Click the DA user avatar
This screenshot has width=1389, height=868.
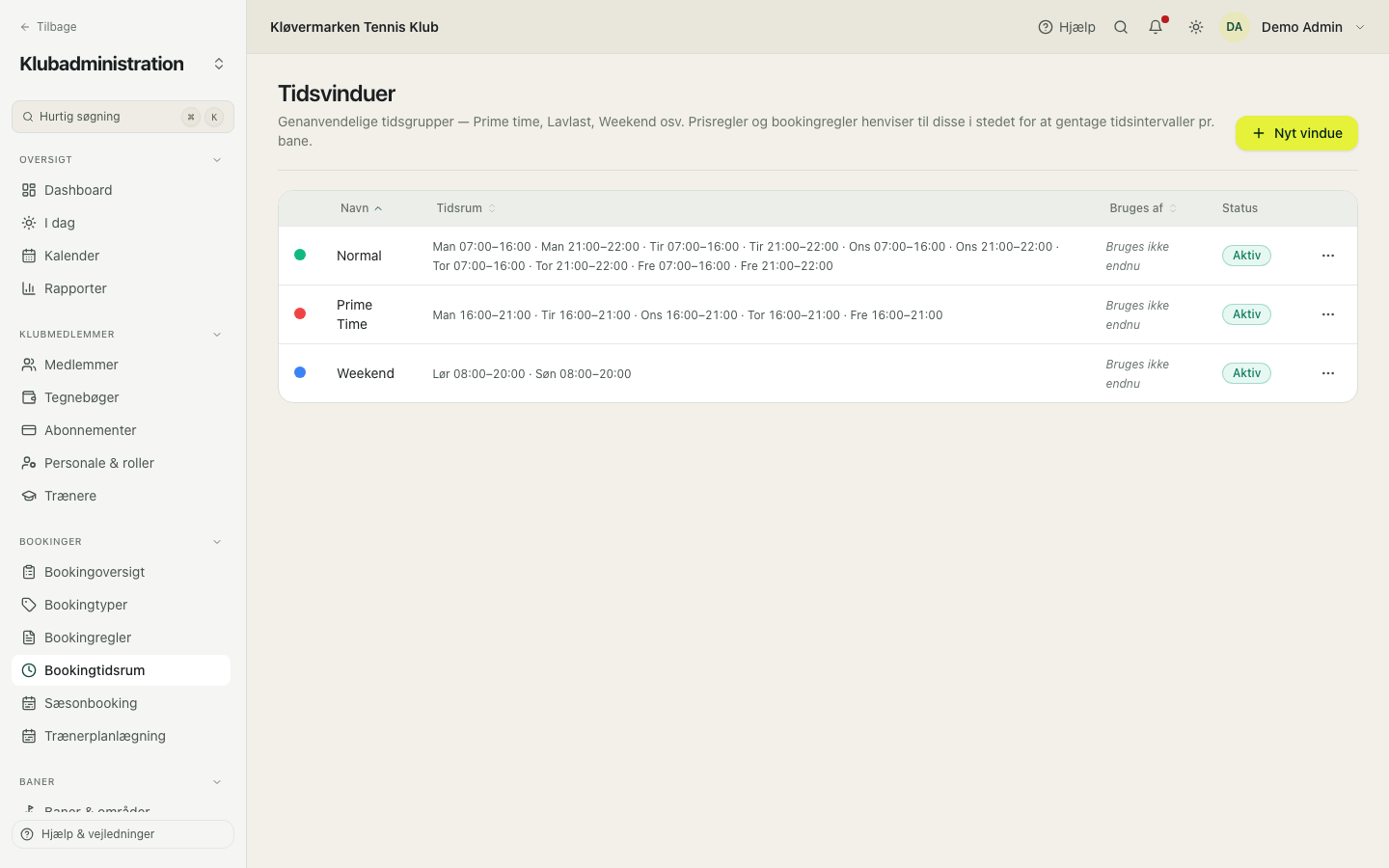tap(1235, 27)
